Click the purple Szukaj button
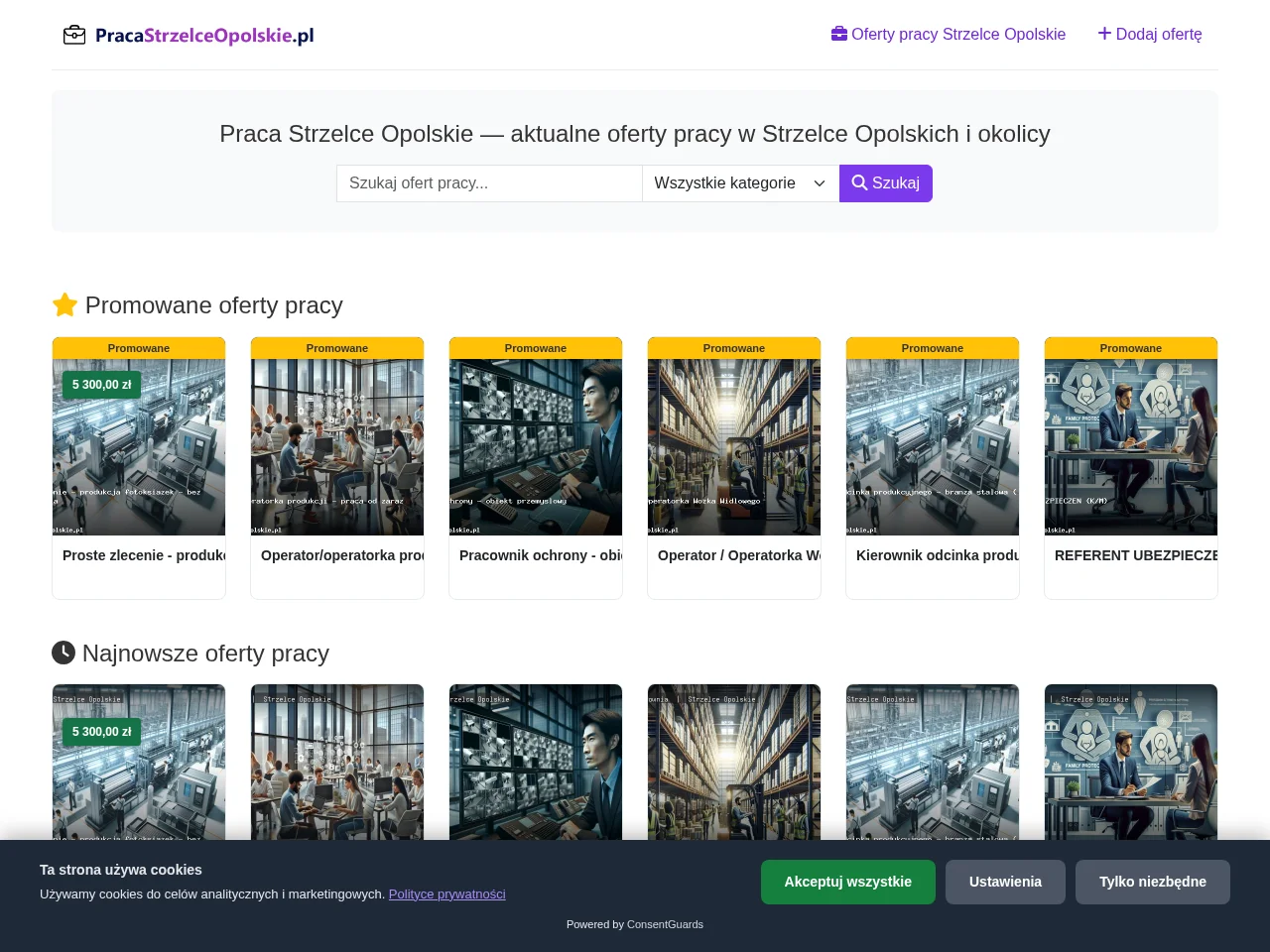Screen dimensions: 1270x952 (886, 183)
